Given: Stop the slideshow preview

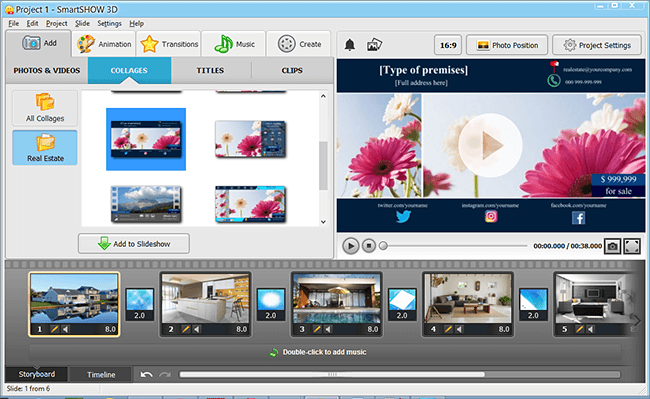Looking at the screenshot, I should click(x=369, y=246).
